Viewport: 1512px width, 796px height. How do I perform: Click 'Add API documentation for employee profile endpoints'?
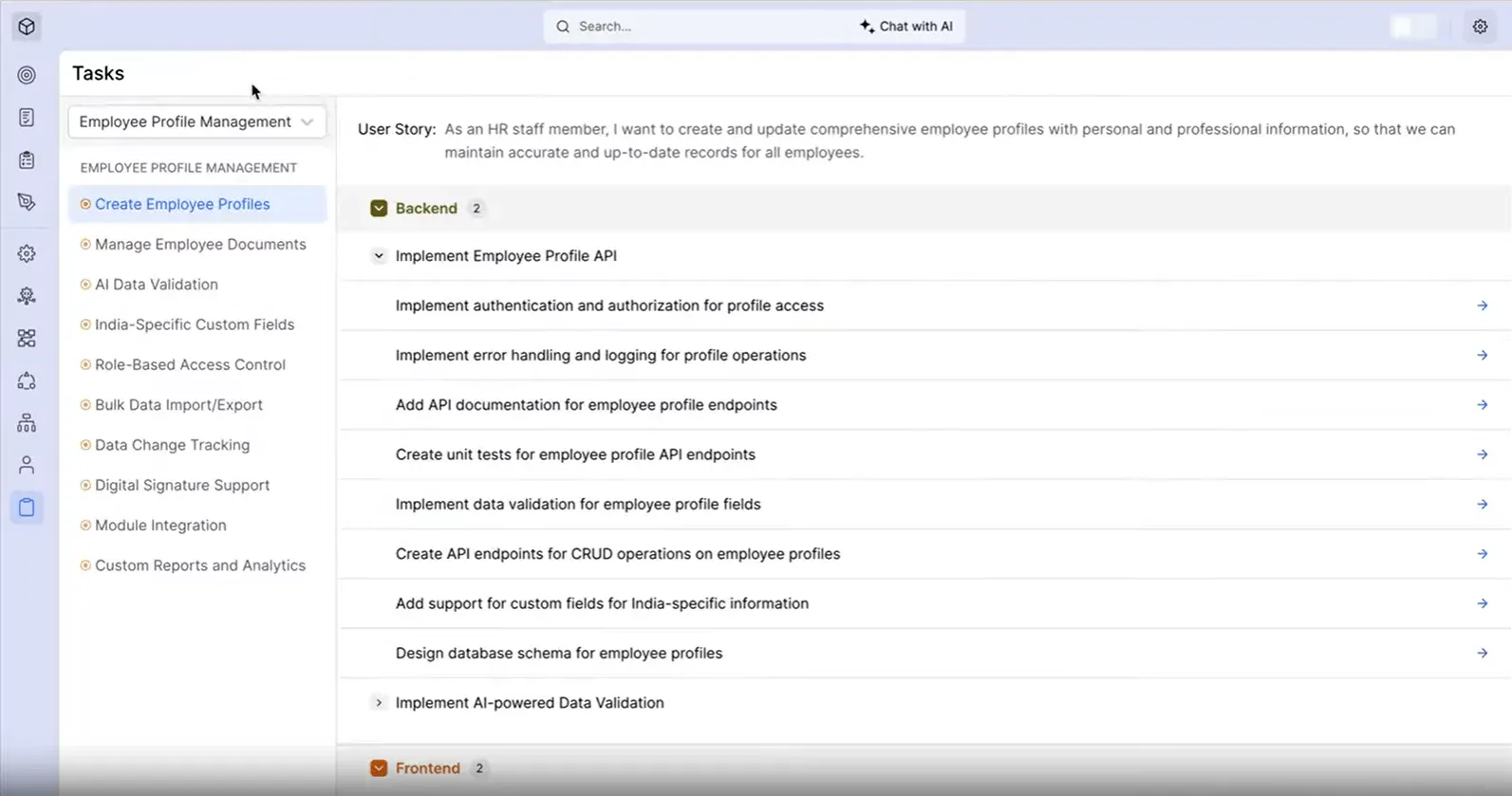[x=587, y=405]
